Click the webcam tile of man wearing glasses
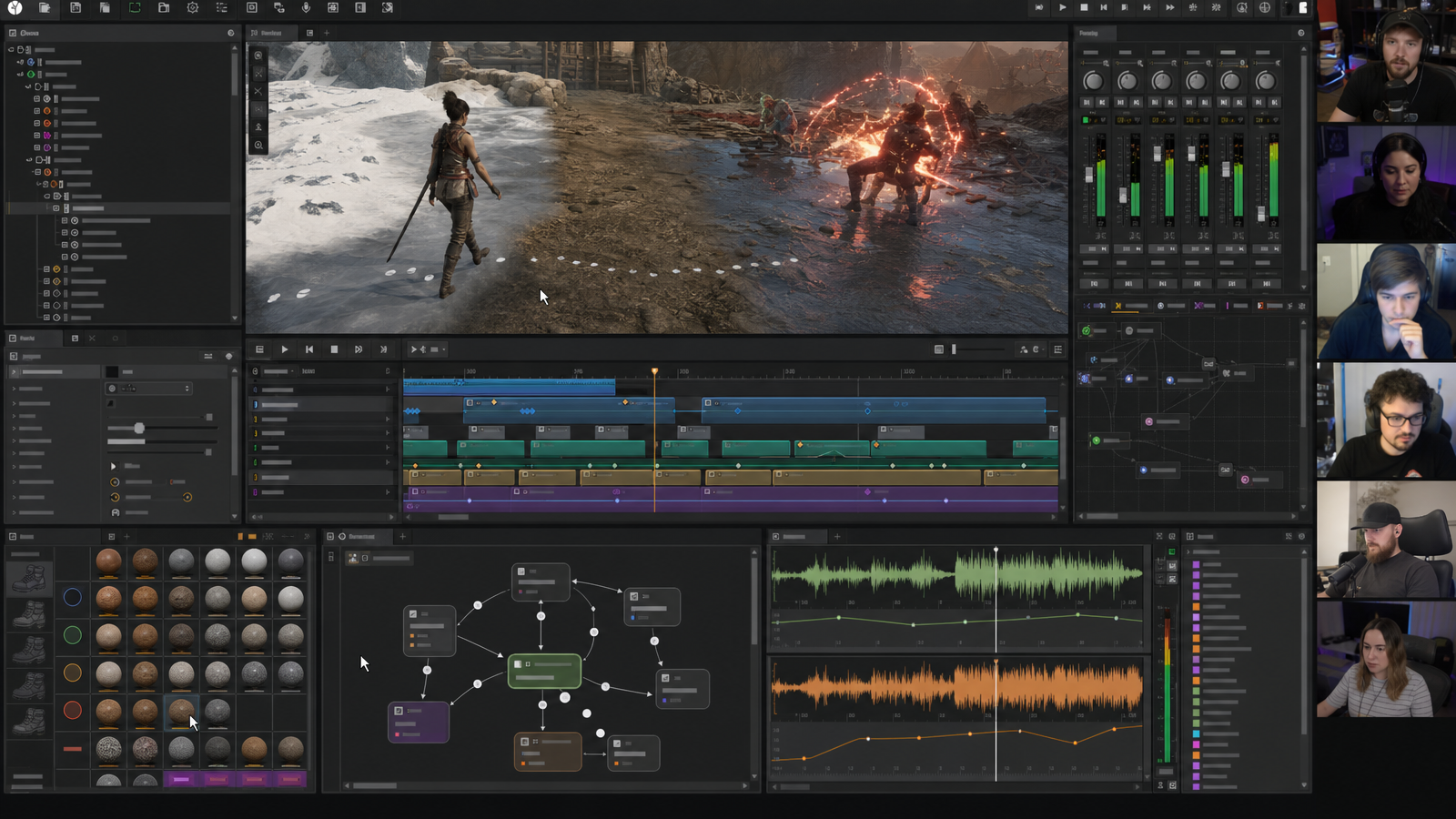The width and height of the screenshot is (1456, 819). tap(1386, 420)
